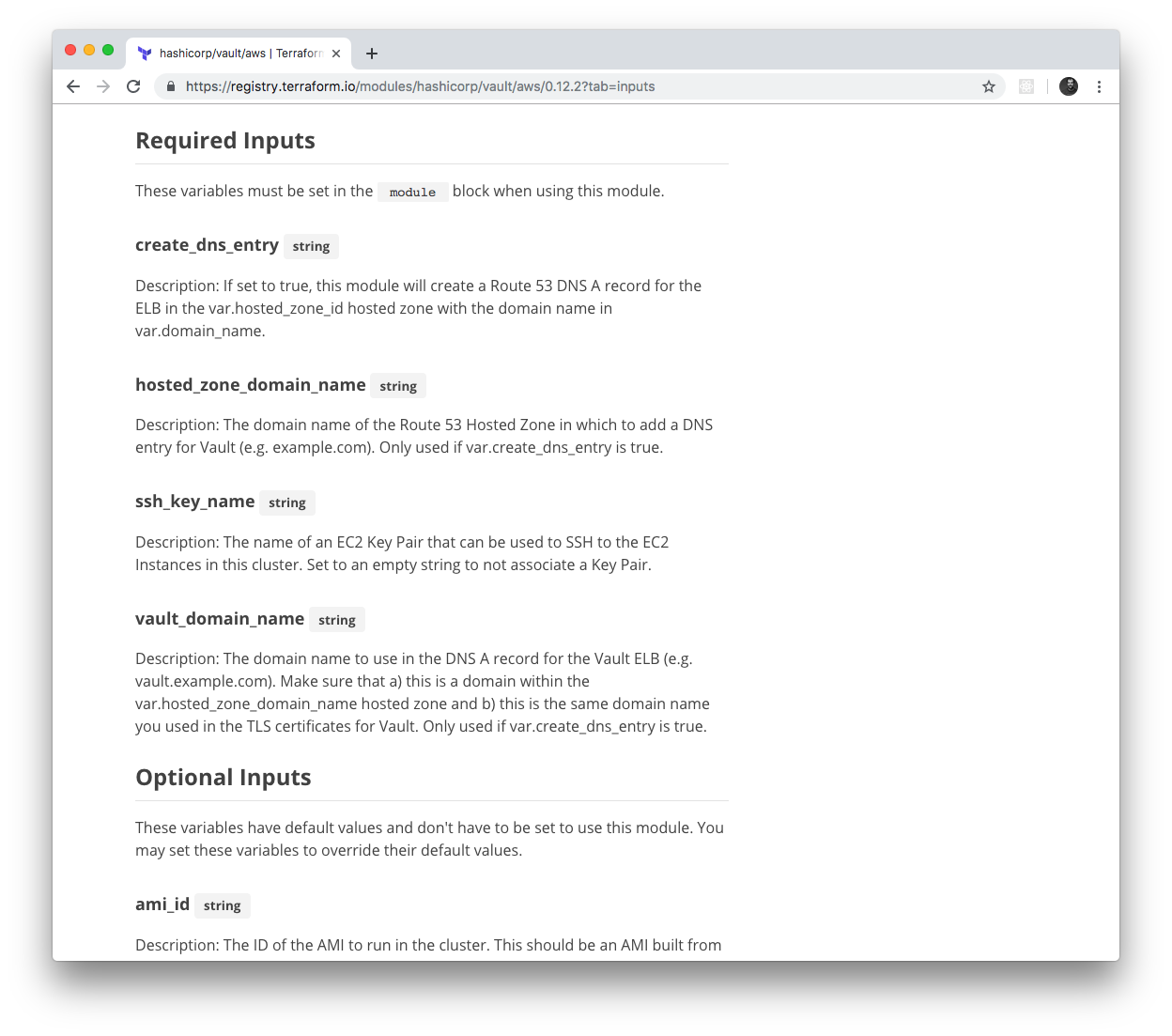Image resolution: width=1172 pixels, height=1036 pixels.
Task: Click the forward navigation arrow
Action: [103, 85]
